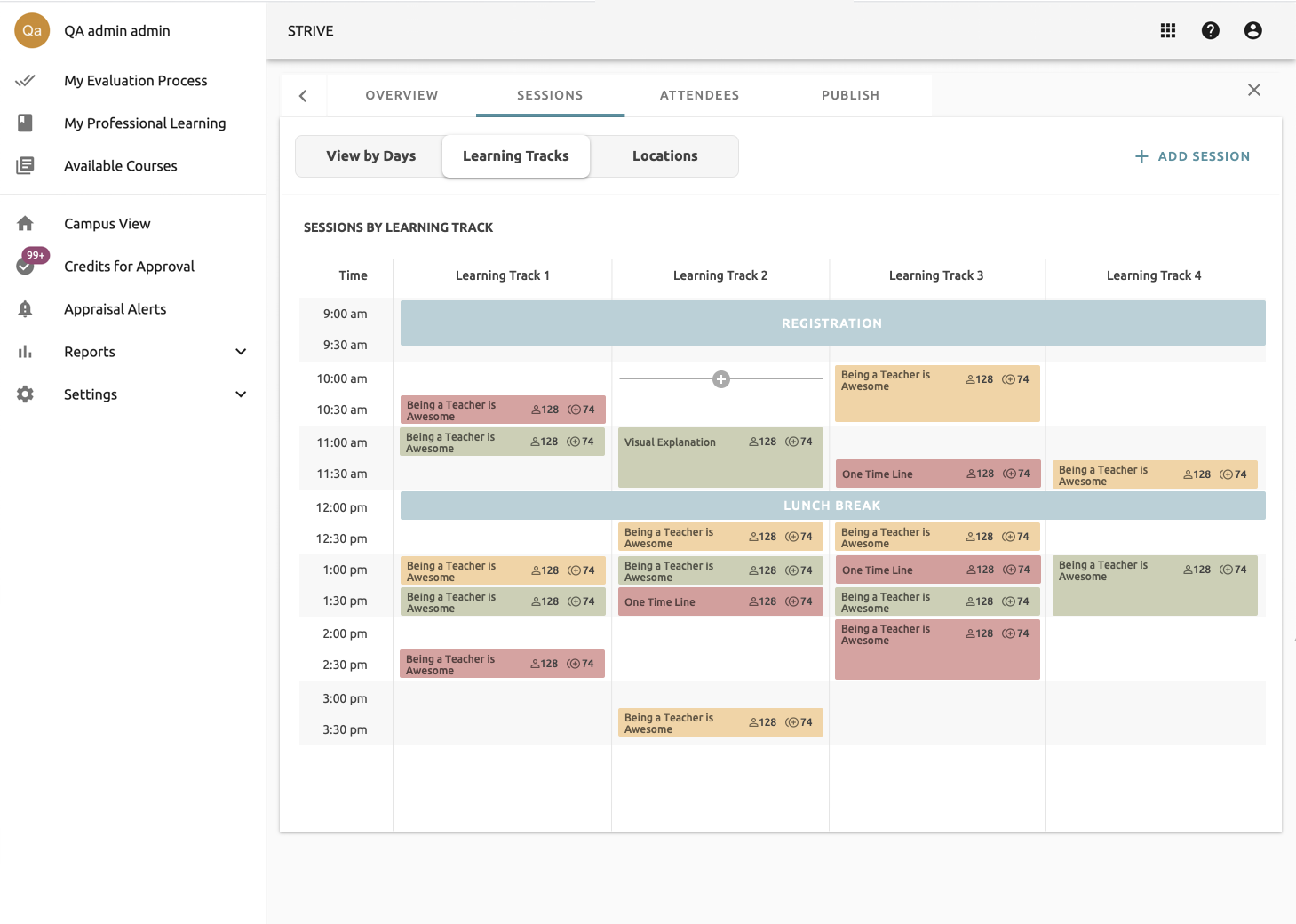The height and width of the screenshot is (924, 1296).
Task: Click the plus icon on the Track 2 divider
Action: tap(721, 379)
